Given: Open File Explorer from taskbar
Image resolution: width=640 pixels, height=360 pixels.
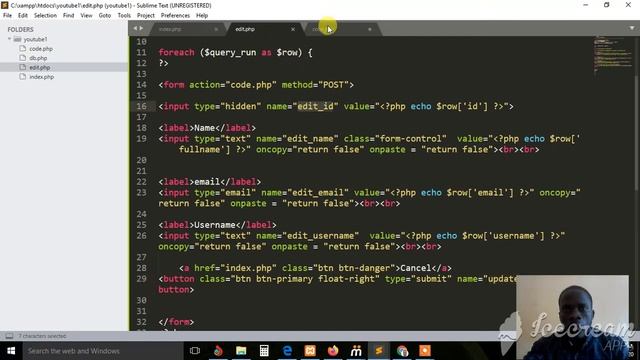Looking at the screenshot, I should click(241, 351).
